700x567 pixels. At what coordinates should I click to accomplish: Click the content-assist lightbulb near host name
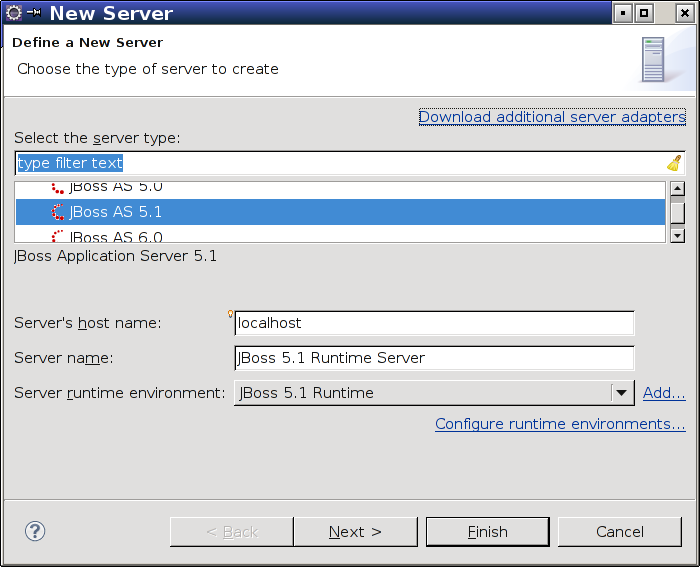[x=230, y=314]
